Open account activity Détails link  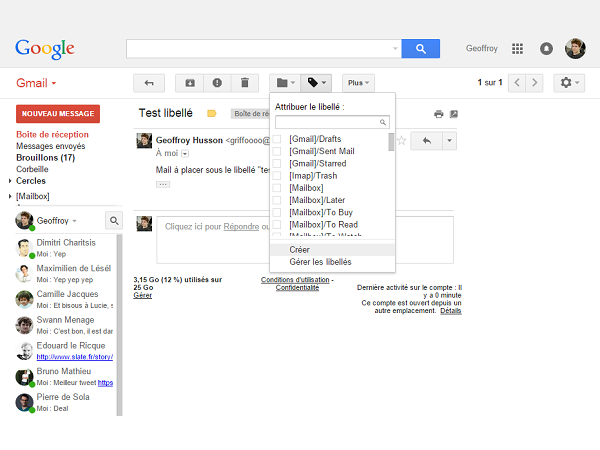coord(451,310)
